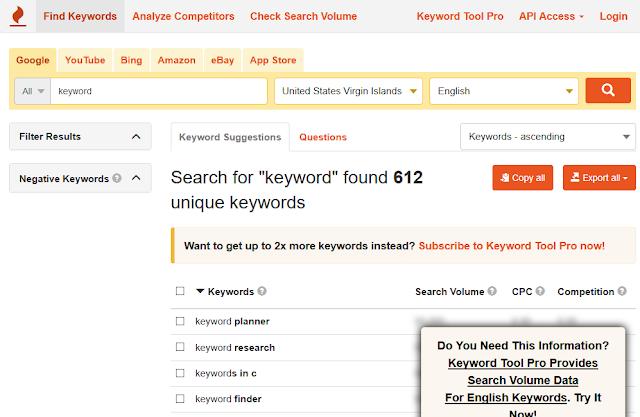Click popup link Keyword Tool Pro Provides
The height and width of the screenshot is (417, 640).
click(523, 363)
